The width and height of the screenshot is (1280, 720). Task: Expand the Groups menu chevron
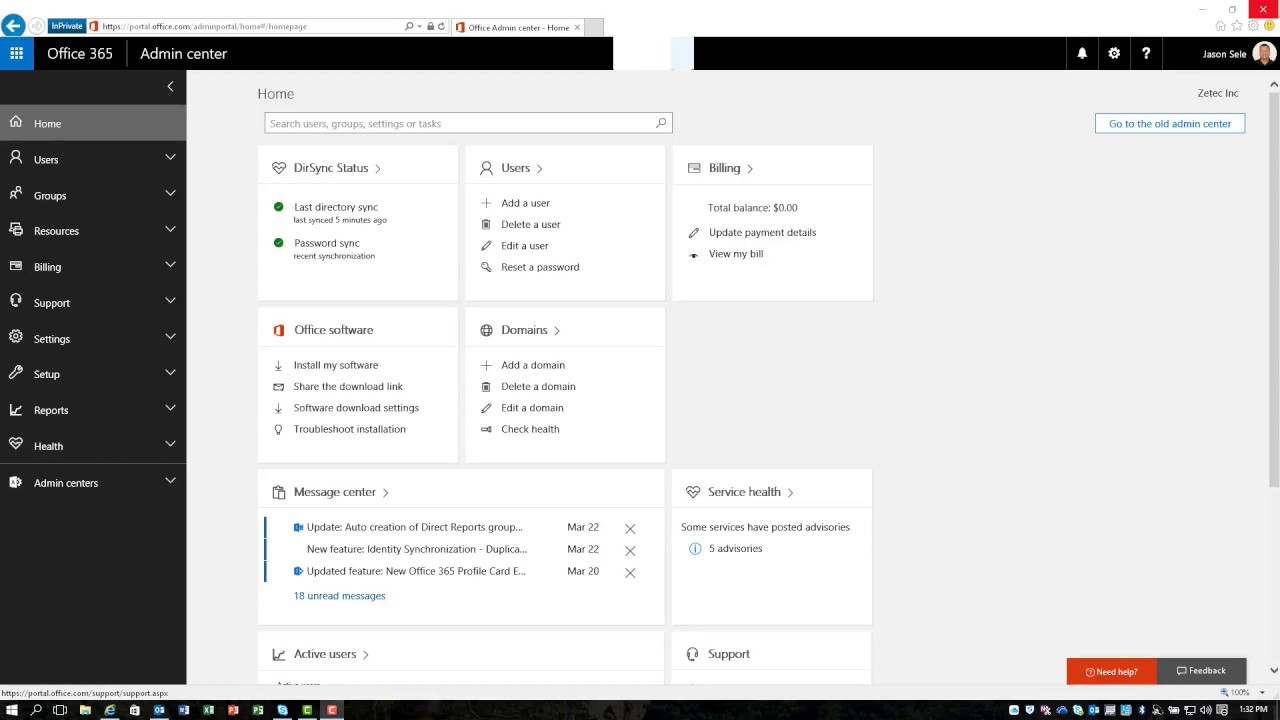[170, 193]
